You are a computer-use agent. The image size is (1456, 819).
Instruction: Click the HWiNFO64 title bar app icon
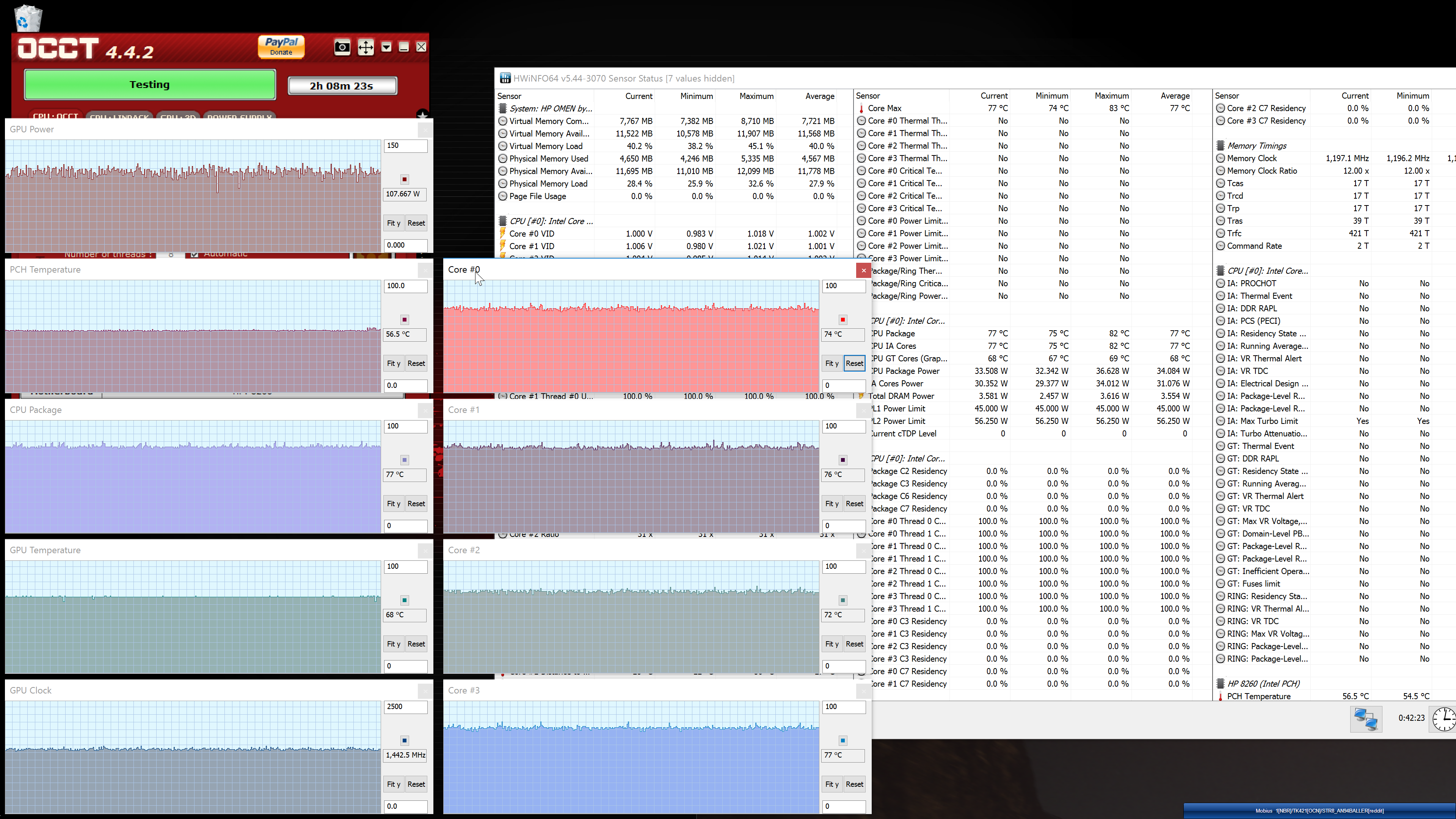click(x=505, y=78)
